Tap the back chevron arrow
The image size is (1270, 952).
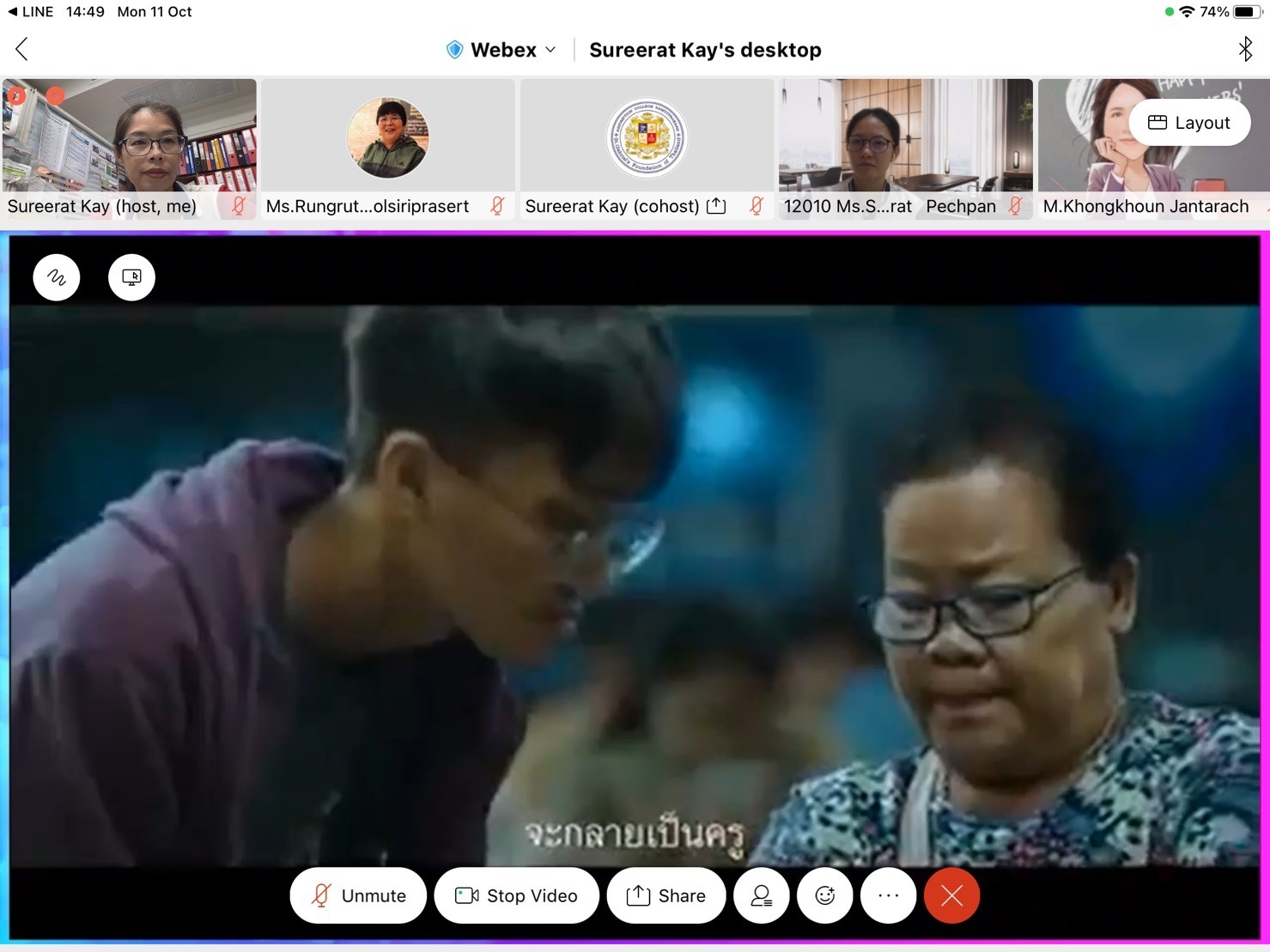[x=22, y=50]
